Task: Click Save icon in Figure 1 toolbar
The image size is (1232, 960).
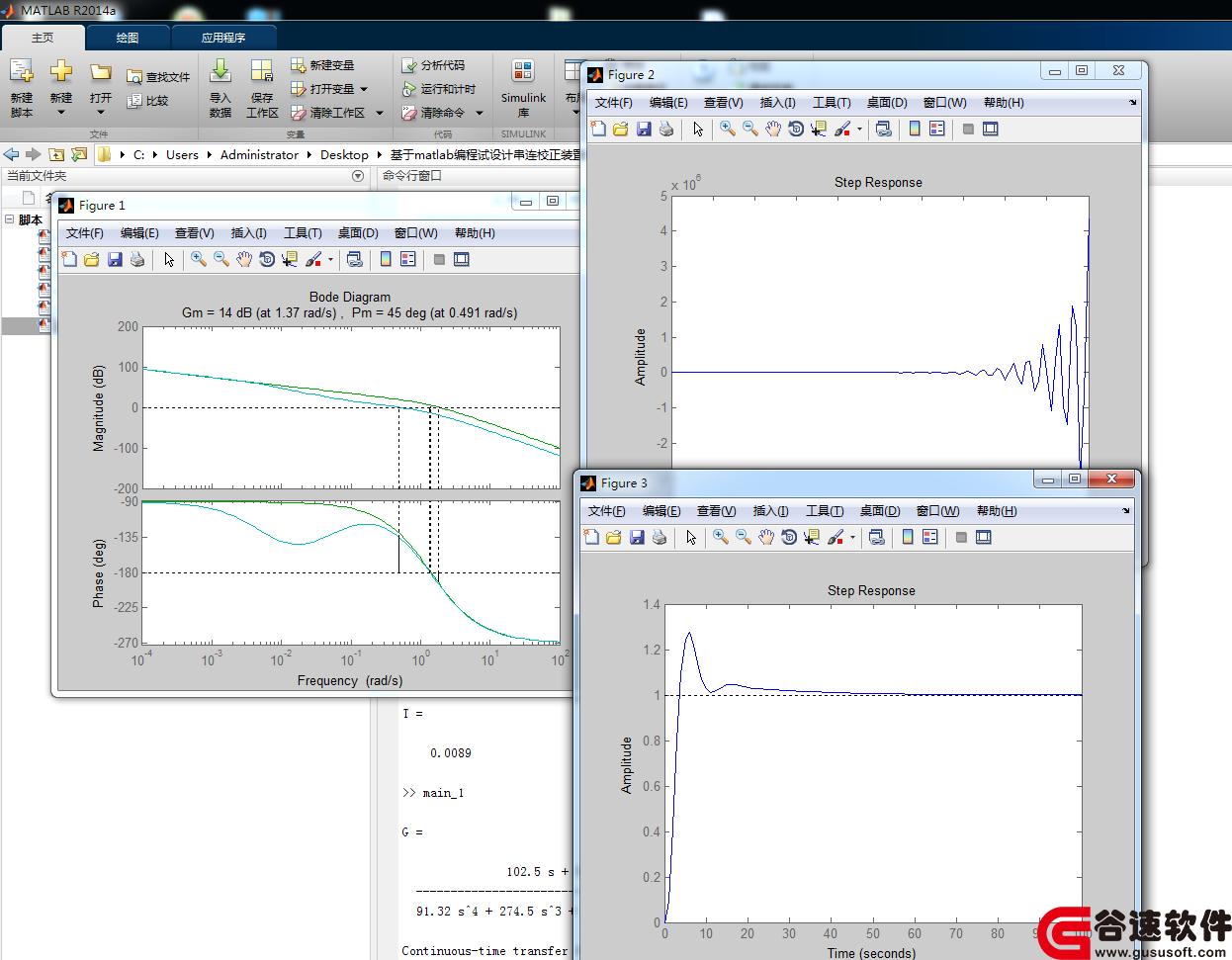Action: [115, 259]
